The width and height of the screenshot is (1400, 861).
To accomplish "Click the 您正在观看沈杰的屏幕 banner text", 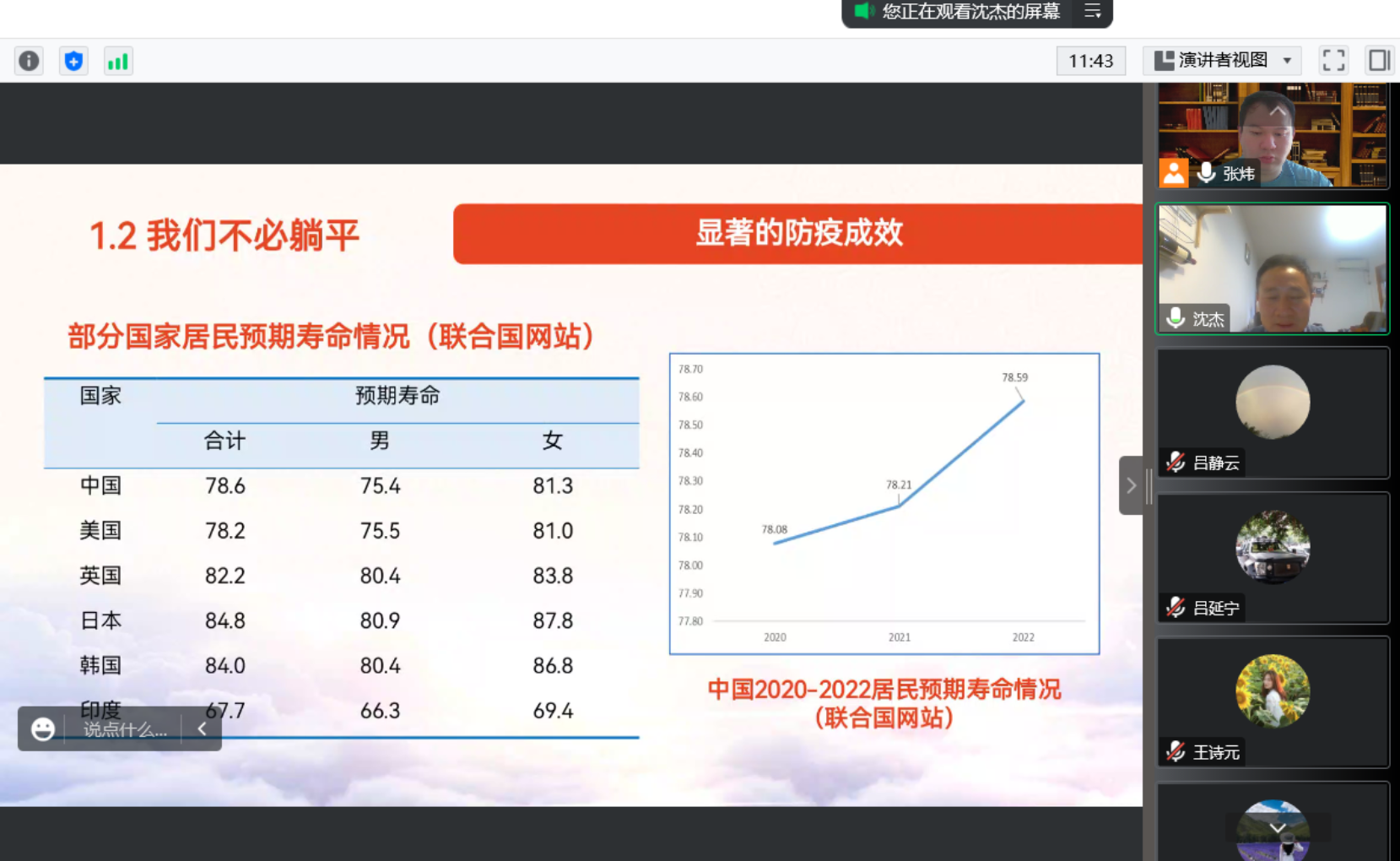I will [x=971, y=11].
